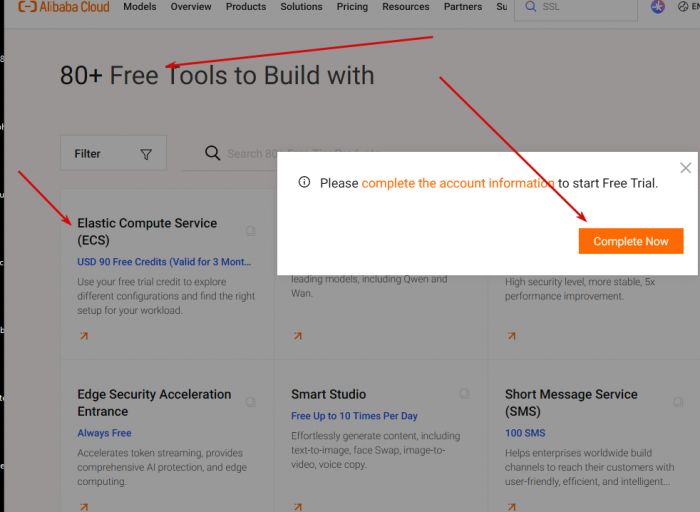Follow the complete the account information link
700x512 pixels.
coord(458,183)
